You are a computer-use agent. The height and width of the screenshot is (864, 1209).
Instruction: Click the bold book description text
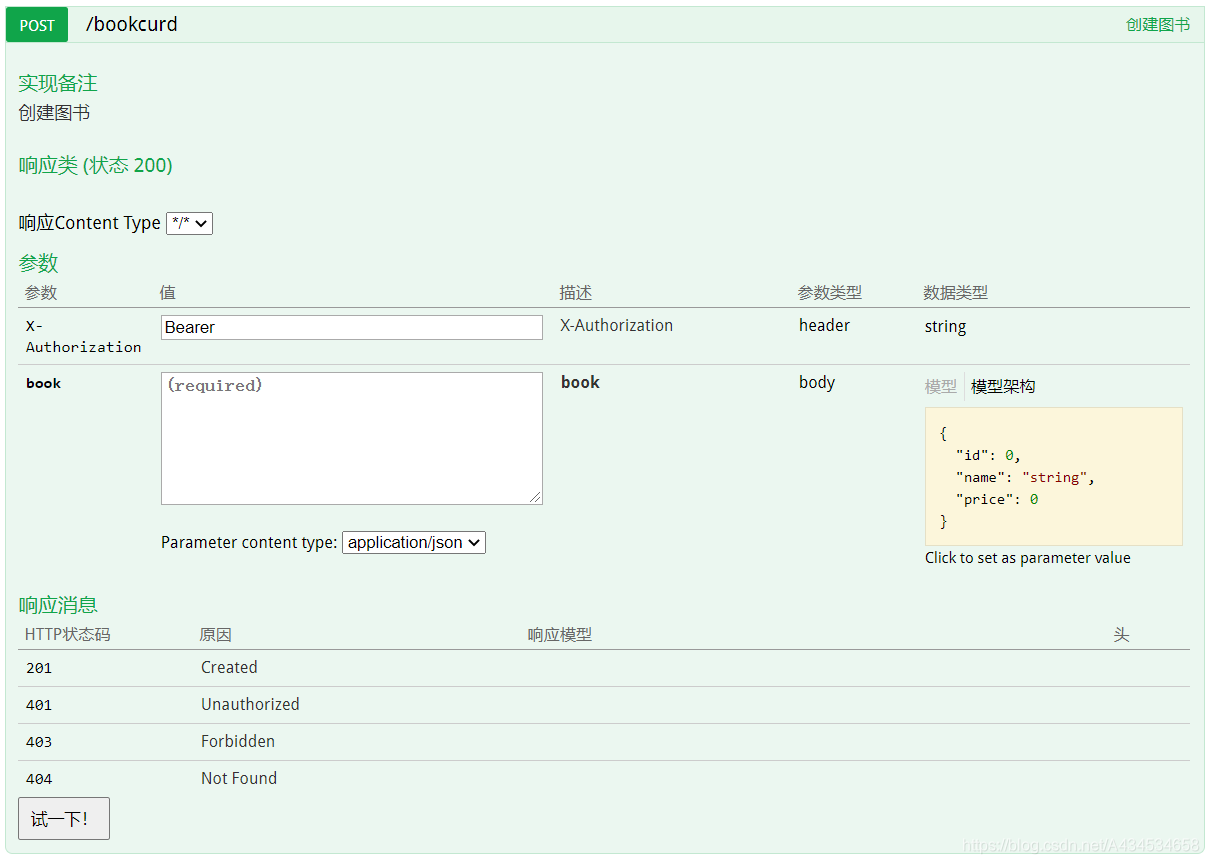click(x=580, y=382)
